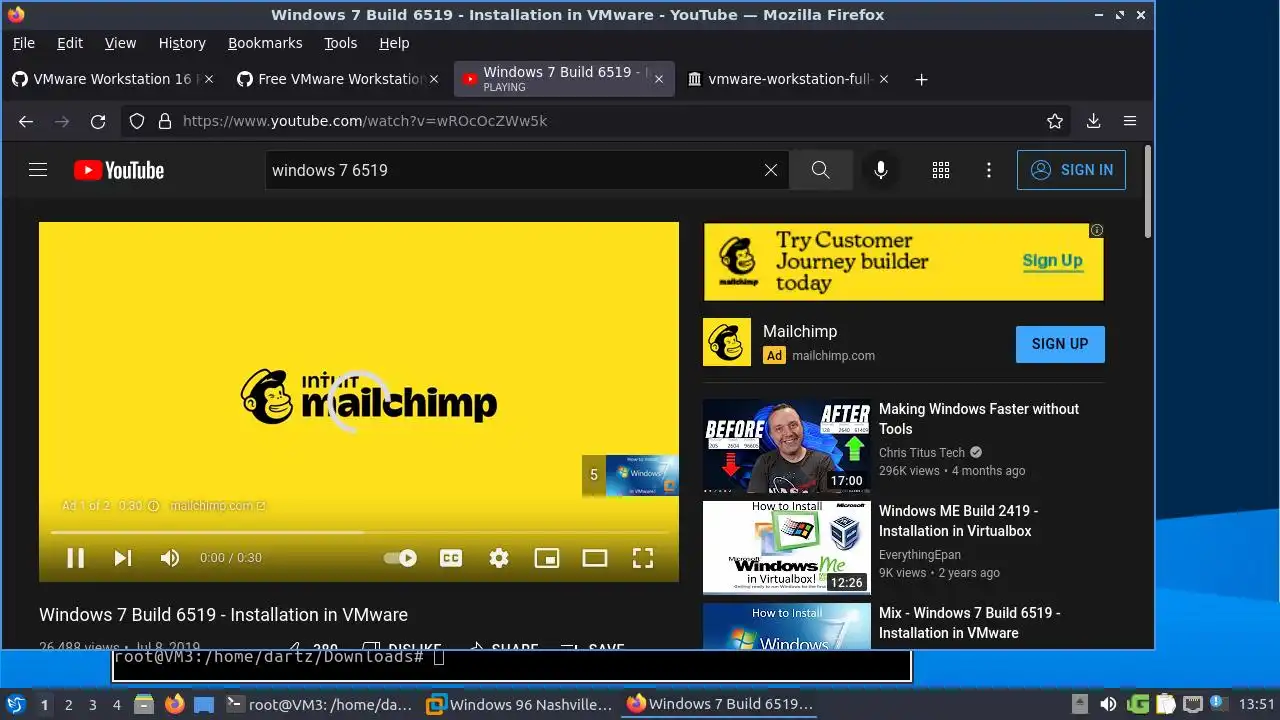Open the File menu

point(24,43)
